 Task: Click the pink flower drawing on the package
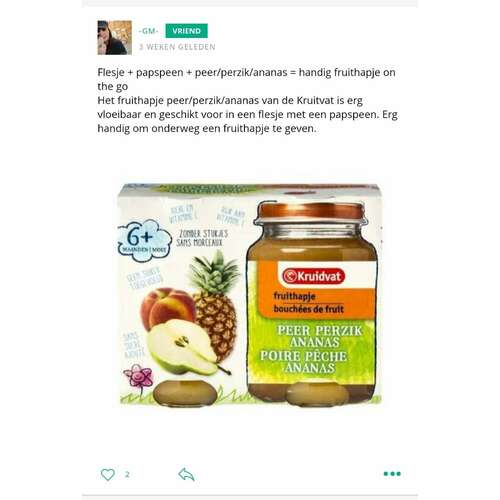tap(138, 377)
